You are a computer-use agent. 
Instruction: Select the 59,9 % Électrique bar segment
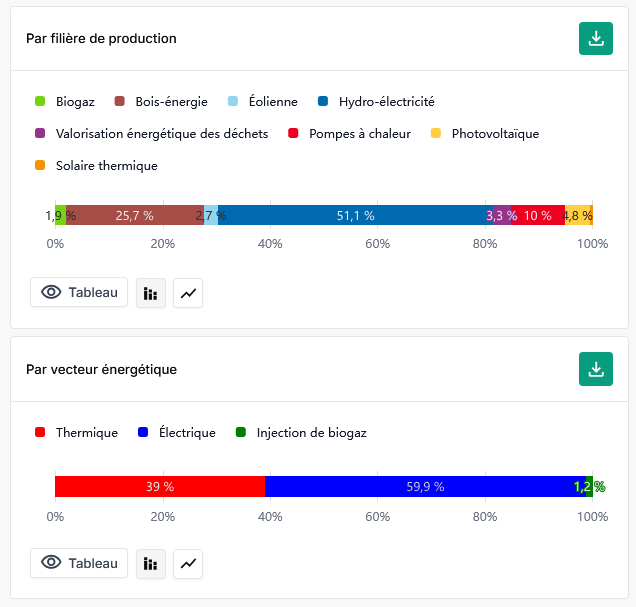425,486
